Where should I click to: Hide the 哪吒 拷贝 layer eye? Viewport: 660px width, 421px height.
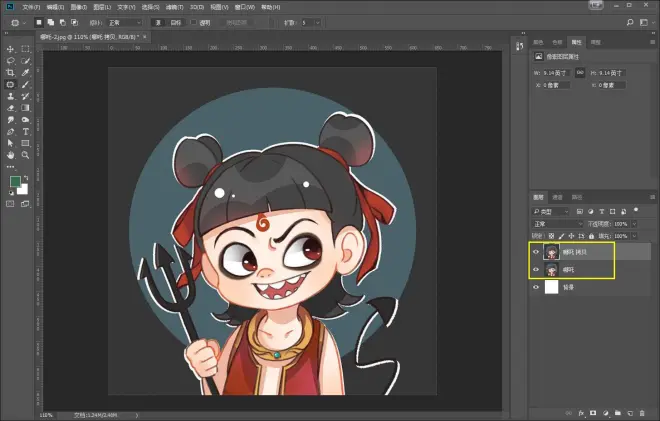point(536,252)
